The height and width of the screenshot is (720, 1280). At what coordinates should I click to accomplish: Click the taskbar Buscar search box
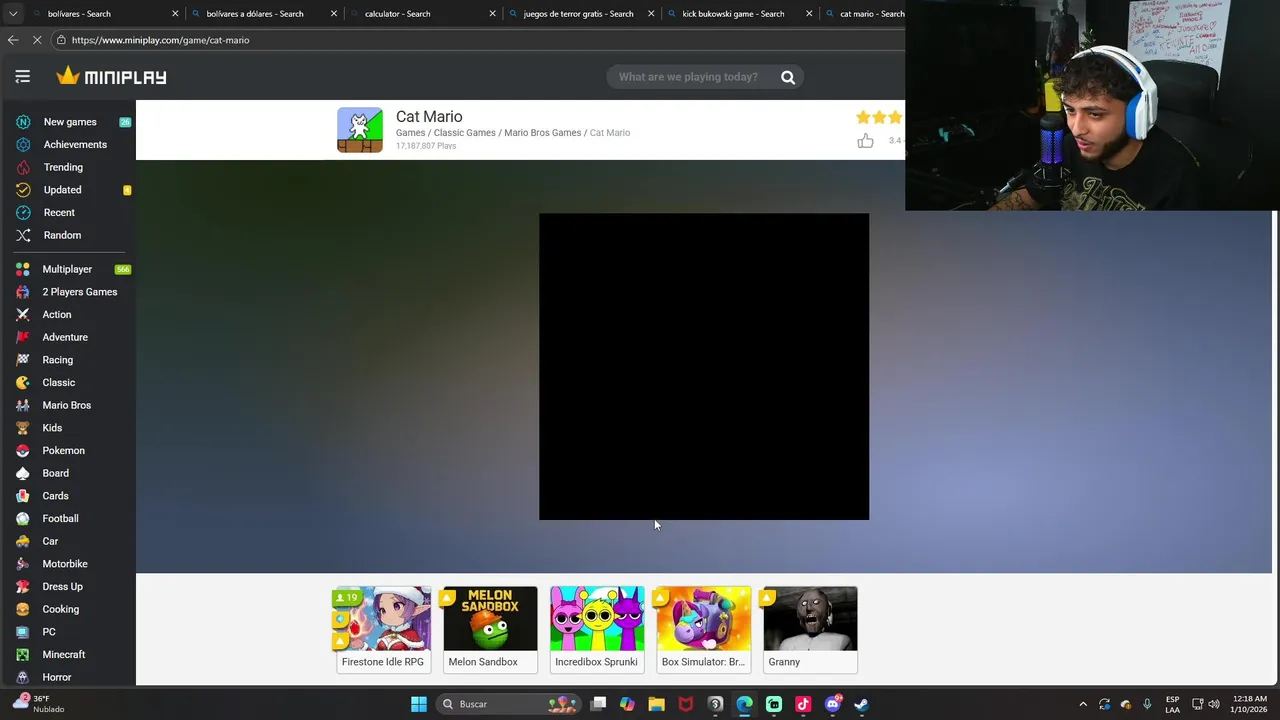click(509, 704)
